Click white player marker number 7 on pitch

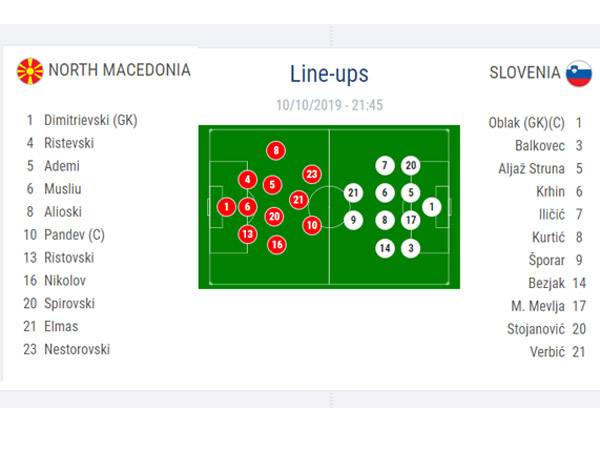coord(385,166)
